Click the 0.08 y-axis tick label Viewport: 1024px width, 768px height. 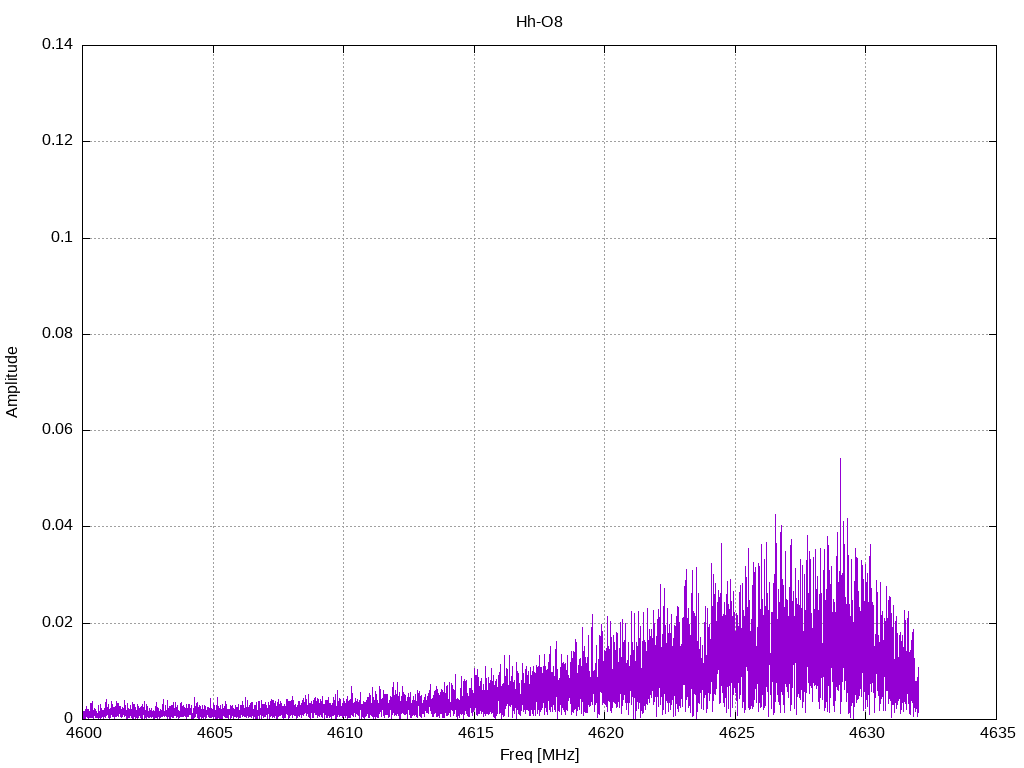click(x=57, y=334)
